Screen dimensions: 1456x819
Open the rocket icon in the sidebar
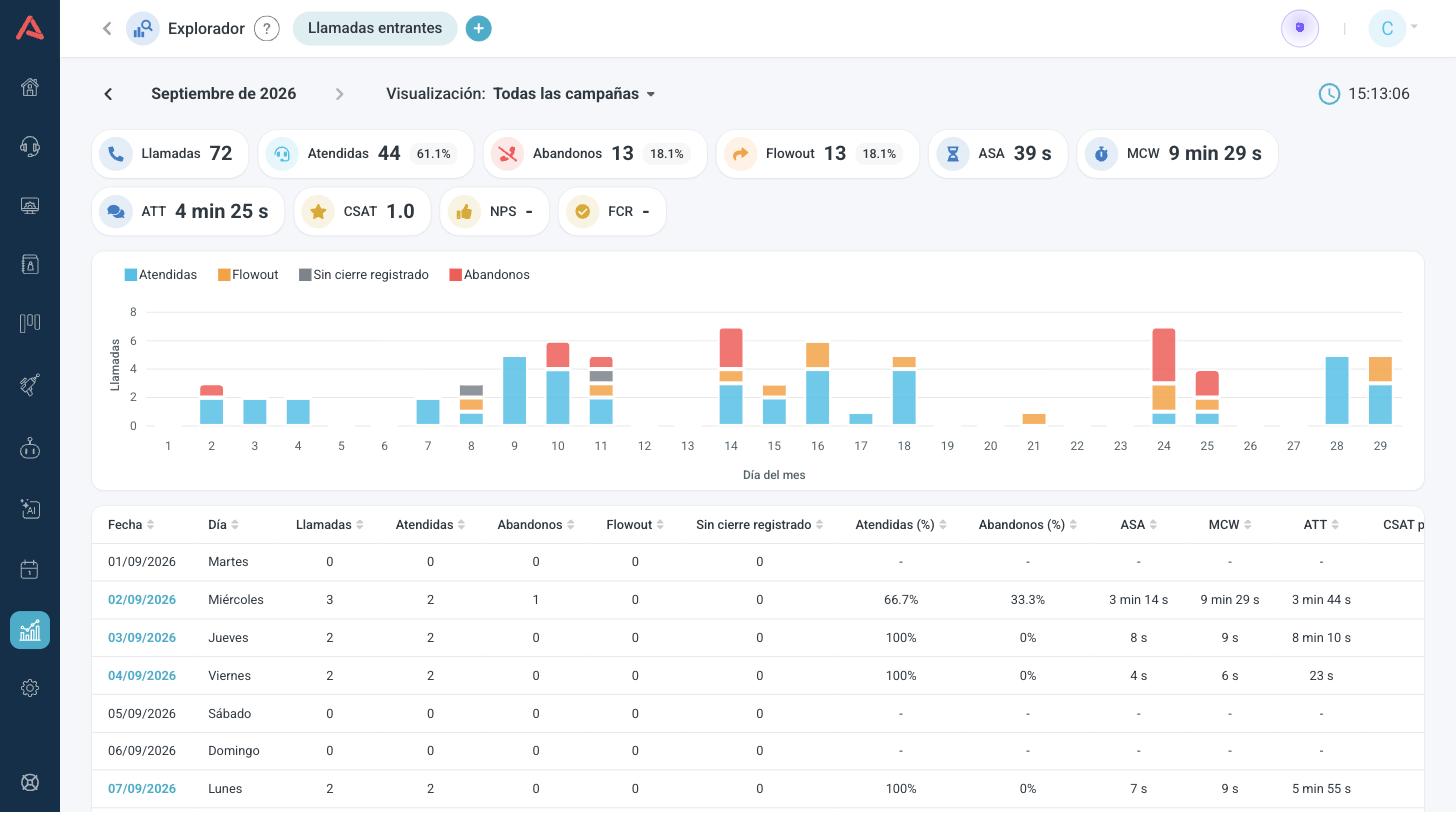[30, 385]
